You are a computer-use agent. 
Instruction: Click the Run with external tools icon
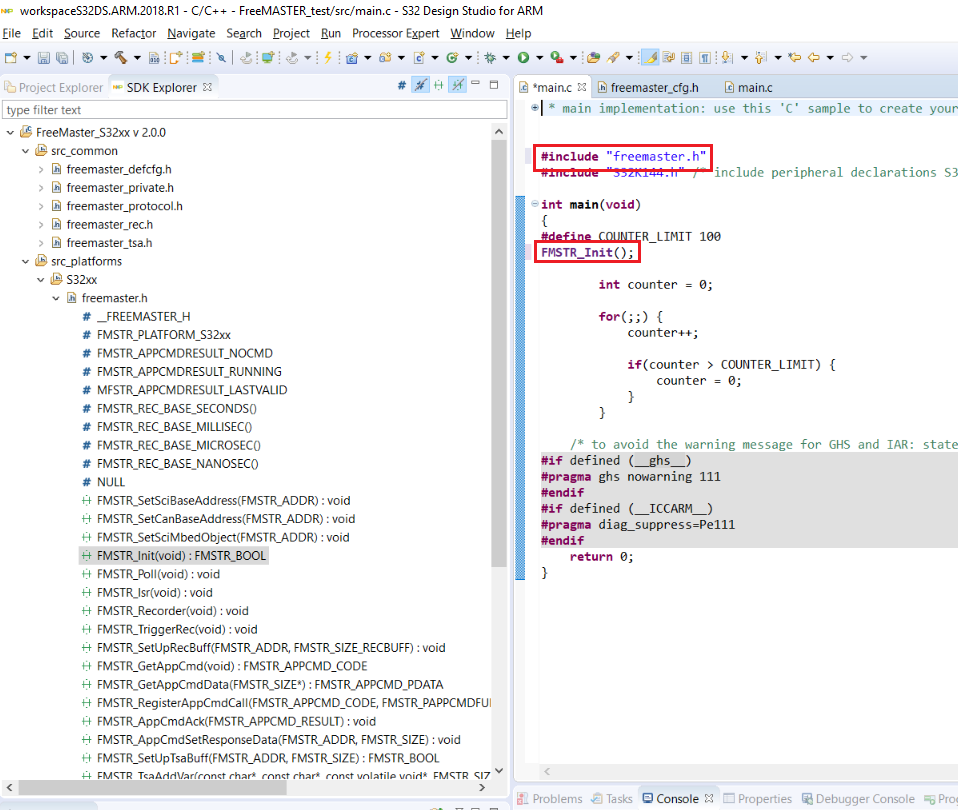coord(557,57)
